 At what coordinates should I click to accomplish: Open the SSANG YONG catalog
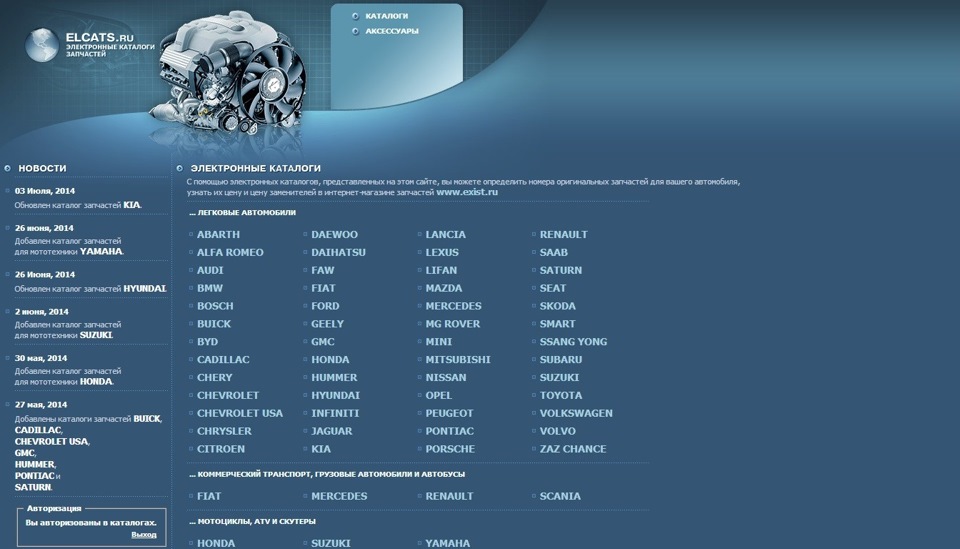pos(573,342)
